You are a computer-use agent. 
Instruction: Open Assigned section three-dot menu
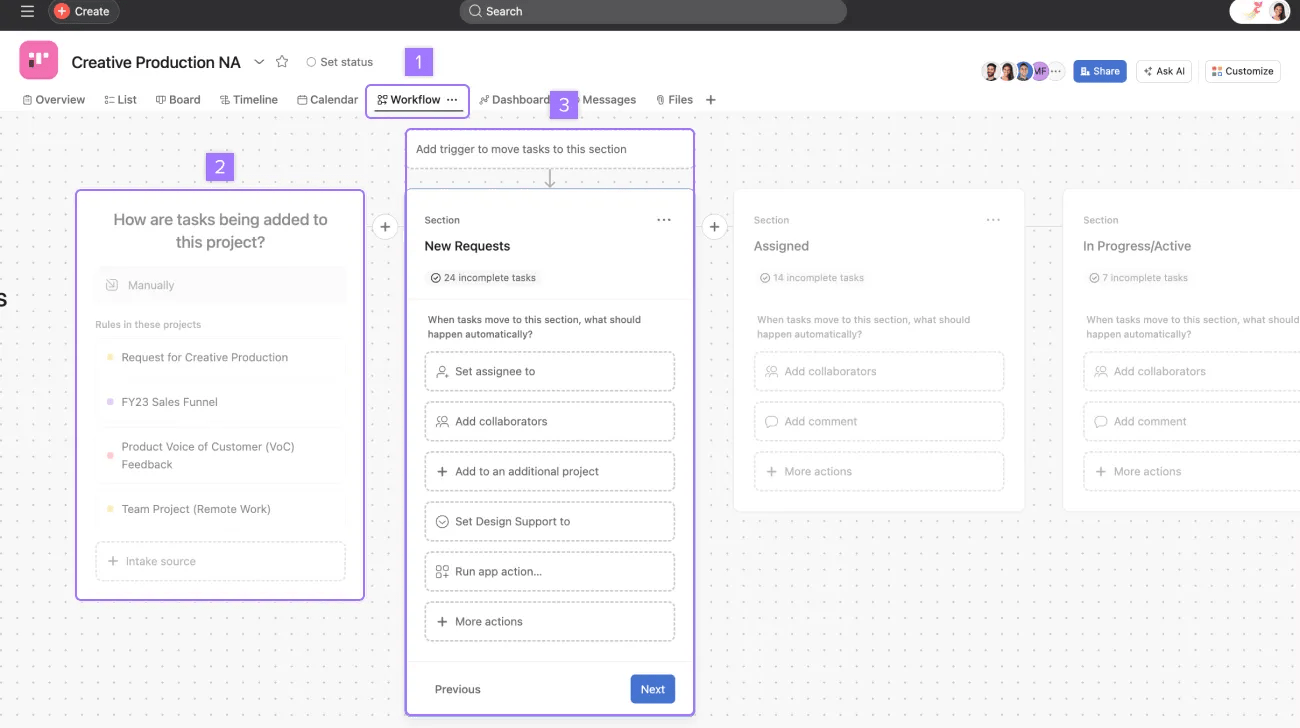(993, 220)
